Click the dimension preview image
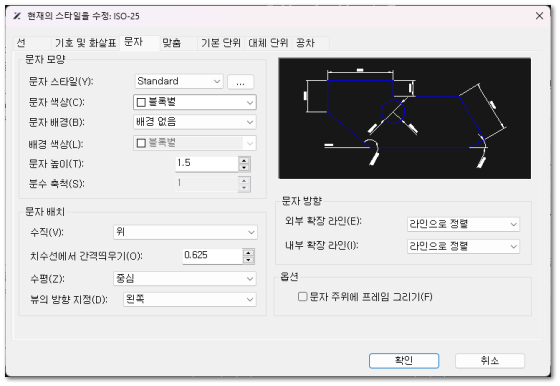Viewport: 560px width, 386px height. point(405,118)
